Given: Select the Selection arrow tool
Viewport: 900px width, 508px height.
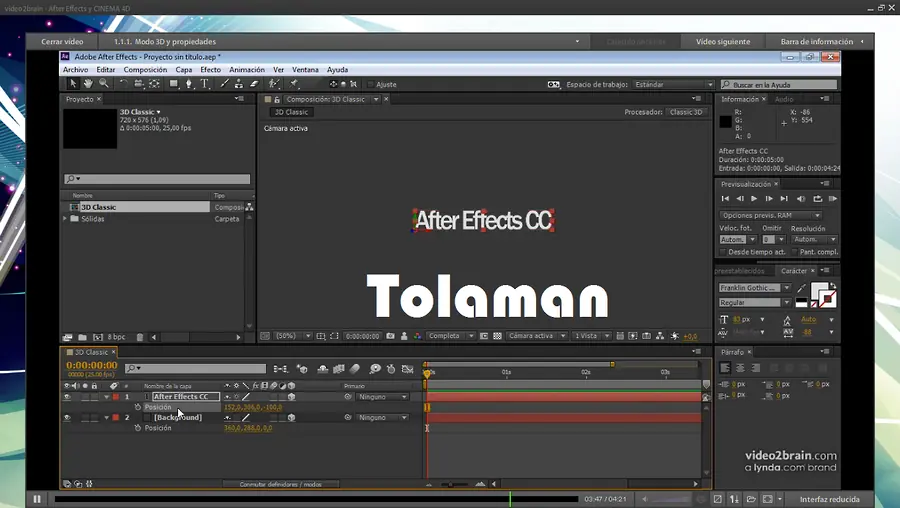Looking at the screenshot, I should 72,84.
